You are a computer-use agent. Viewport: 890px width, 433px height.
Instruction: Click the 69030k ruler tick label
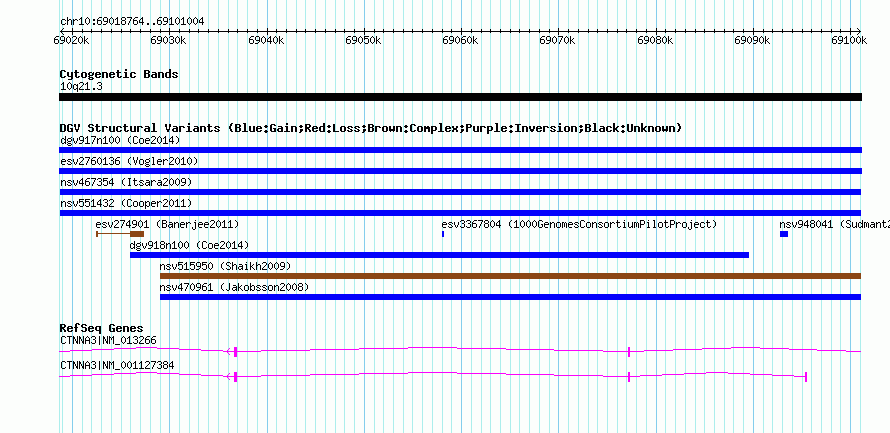point(169,40)
